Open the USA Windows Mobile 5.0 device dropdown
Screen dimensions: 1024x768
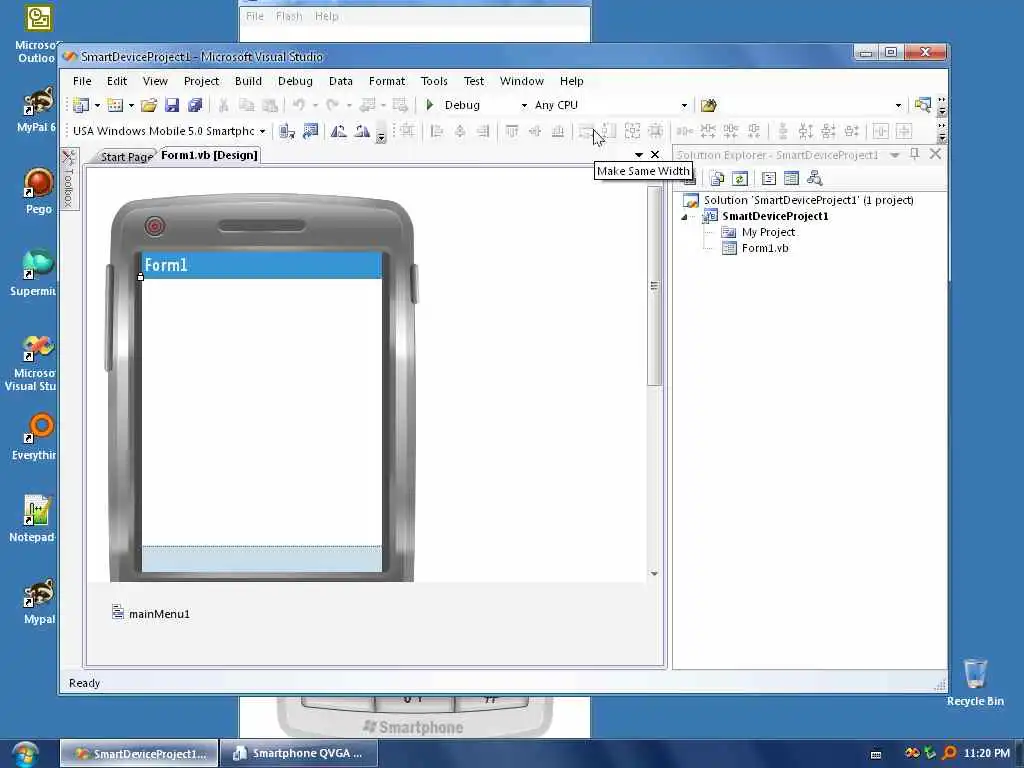(x=262, y=131)
